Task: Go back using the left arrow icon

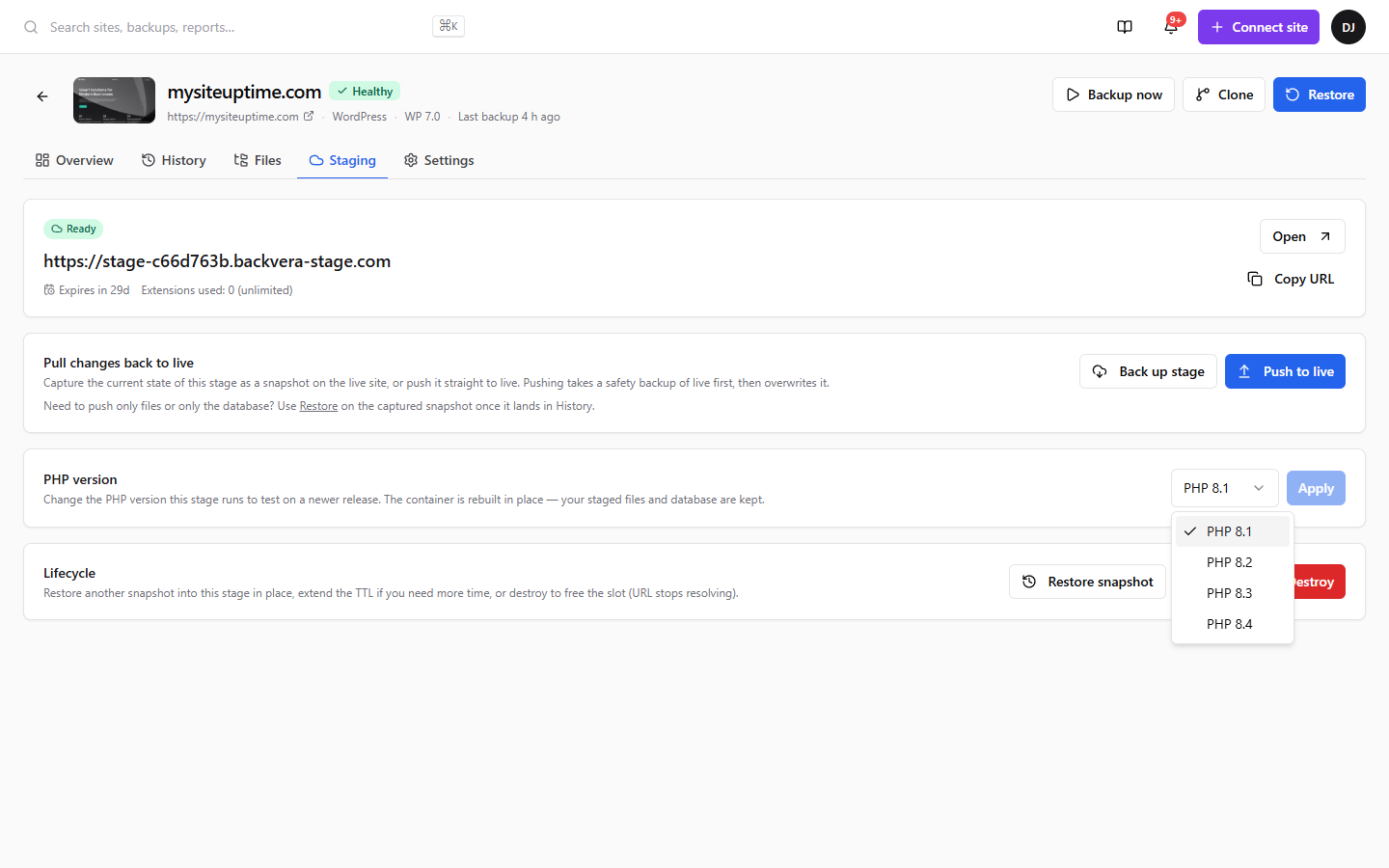Action: (x=42, y=96)
